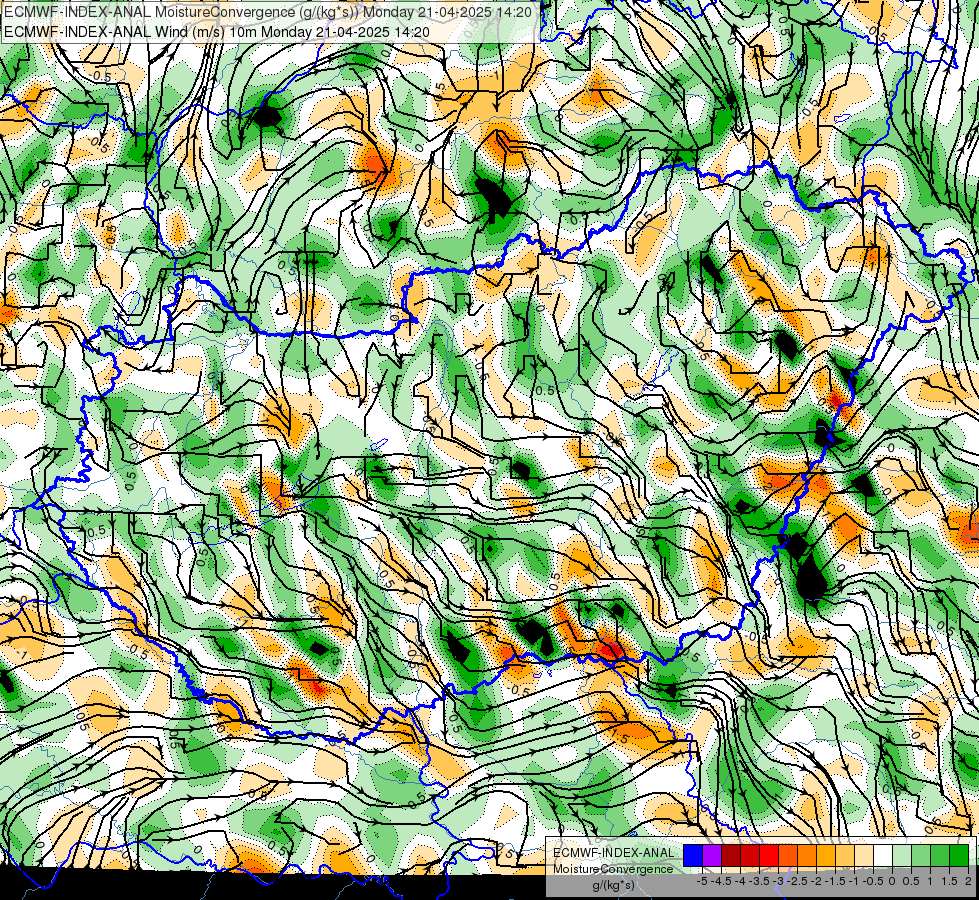Select the darkest red legend swatch
Screen dimensions: 979x900
[731, 856]
